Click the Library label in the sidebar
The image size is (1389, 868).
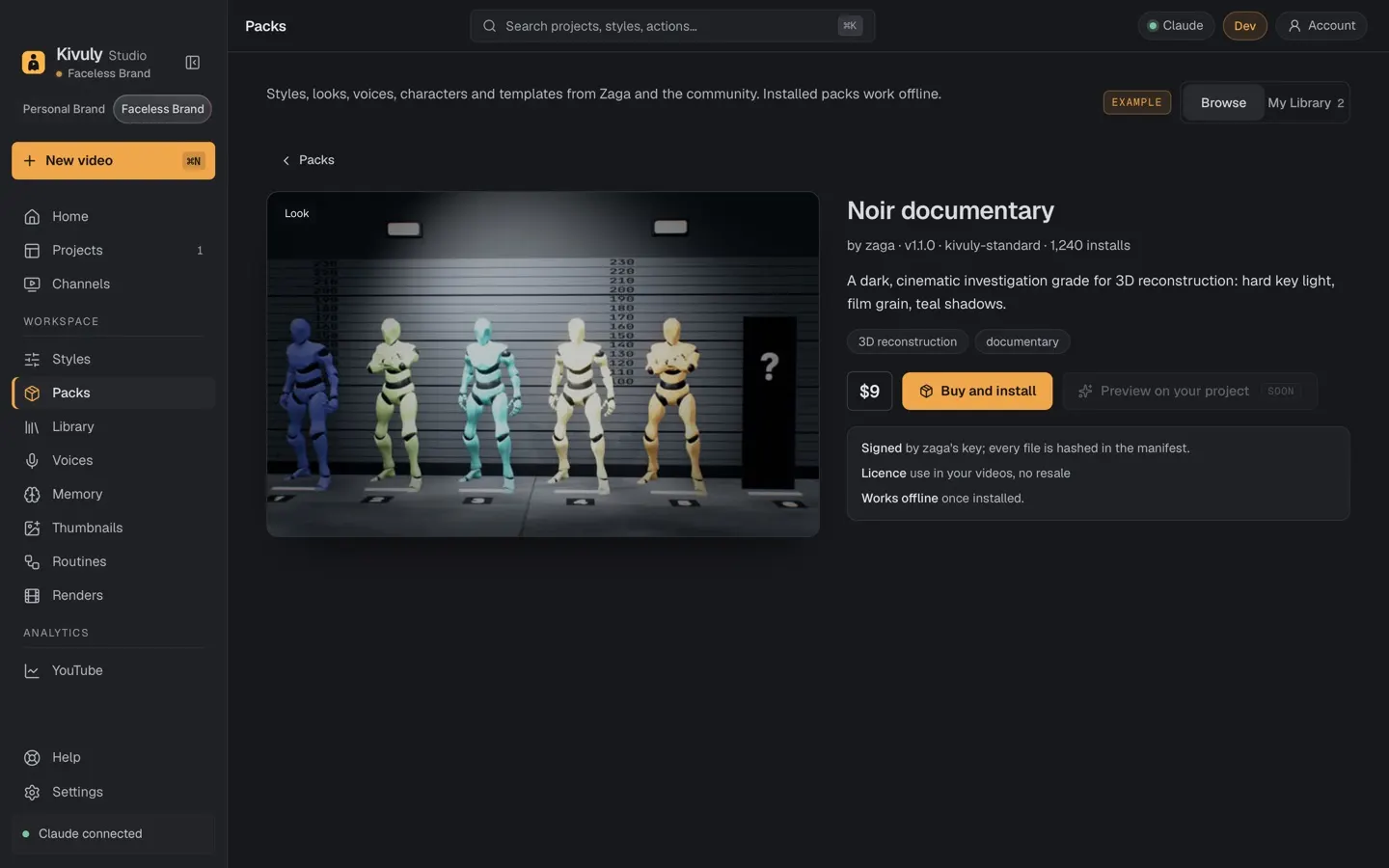(x=73, y=426)
